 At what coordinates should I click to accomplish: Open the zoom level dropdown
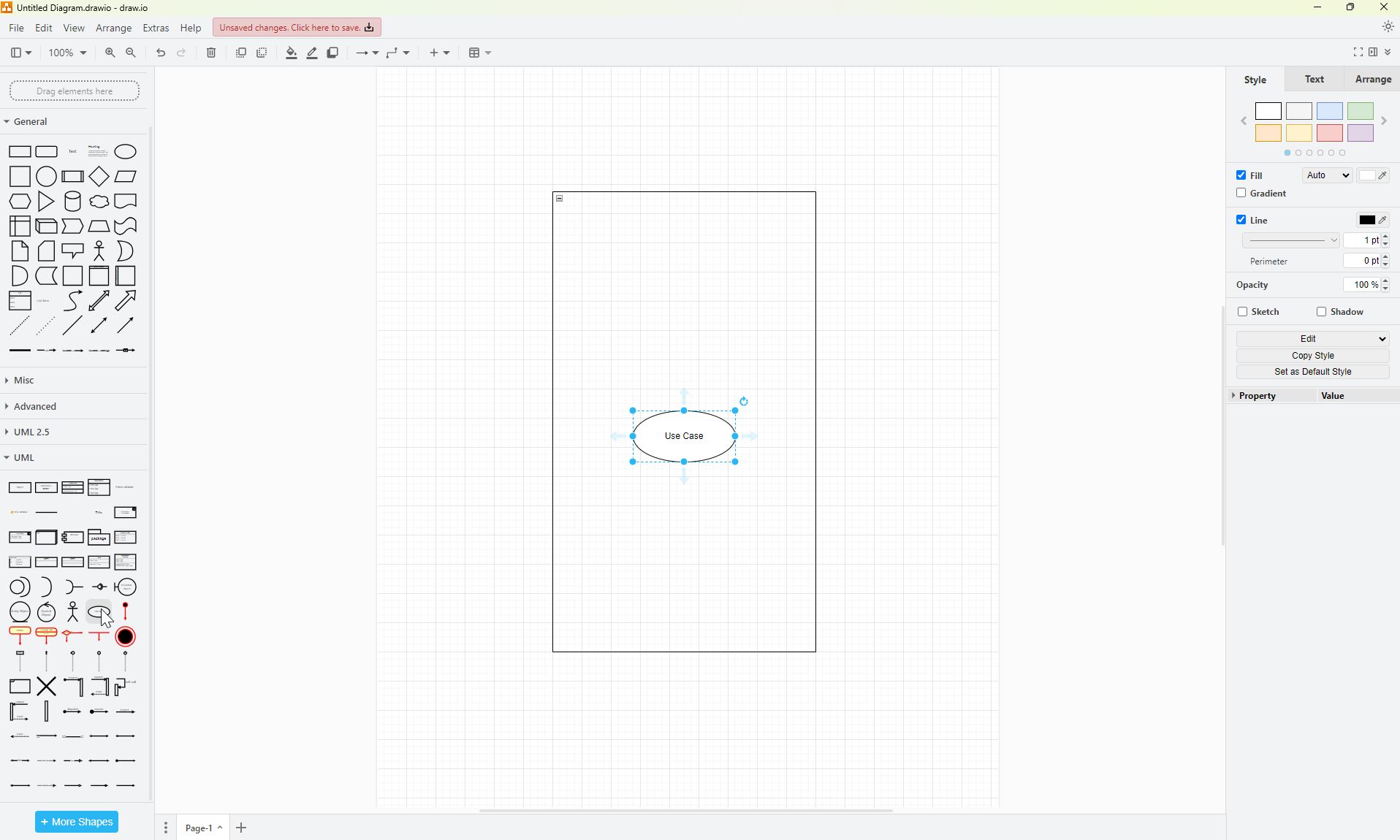65,53
